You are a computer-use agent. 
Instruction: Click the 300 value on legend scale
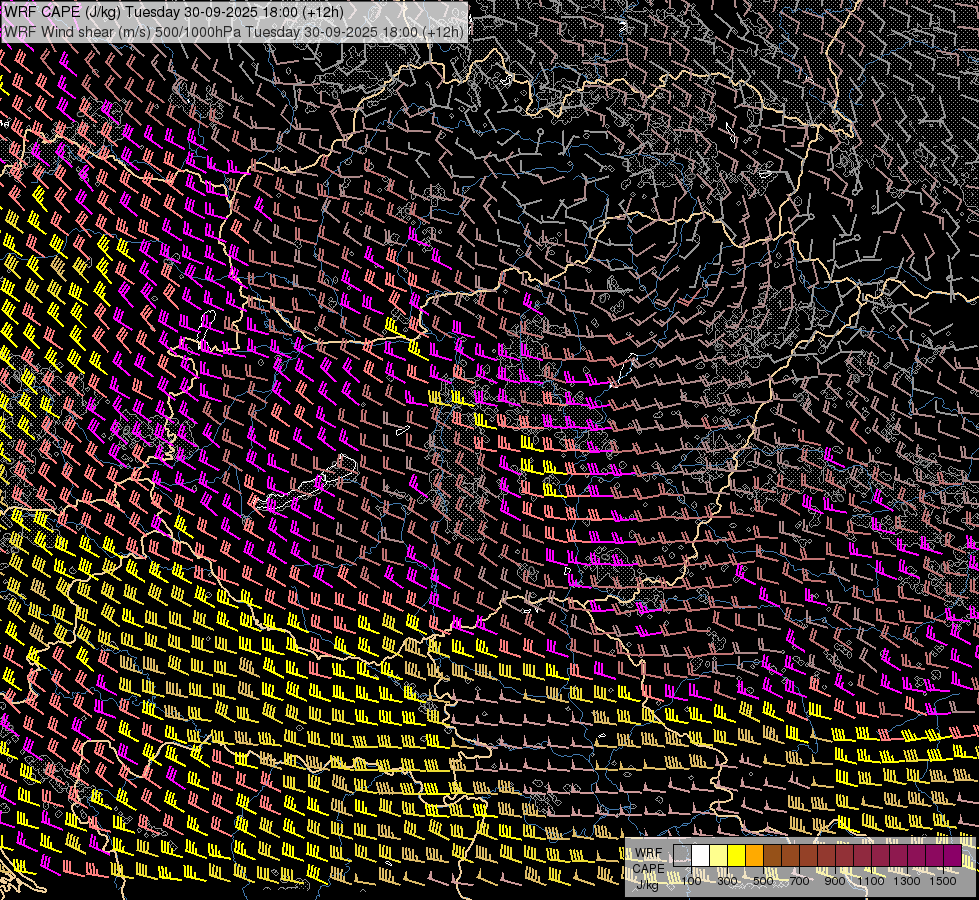pyautogui.click(x=727, y=881)
